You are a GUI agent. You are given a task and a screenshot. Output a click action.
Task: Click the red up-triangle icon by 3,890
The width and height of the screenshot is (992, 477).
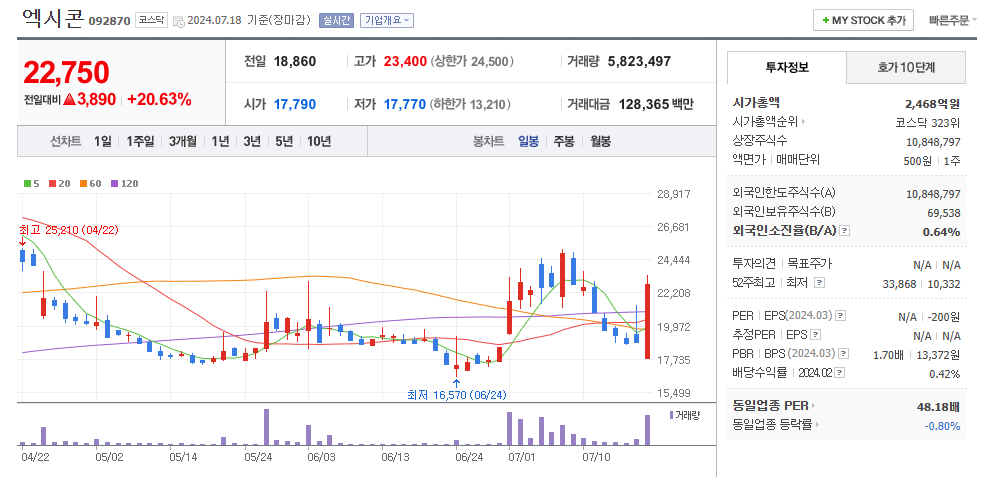(x=70, y=99)
